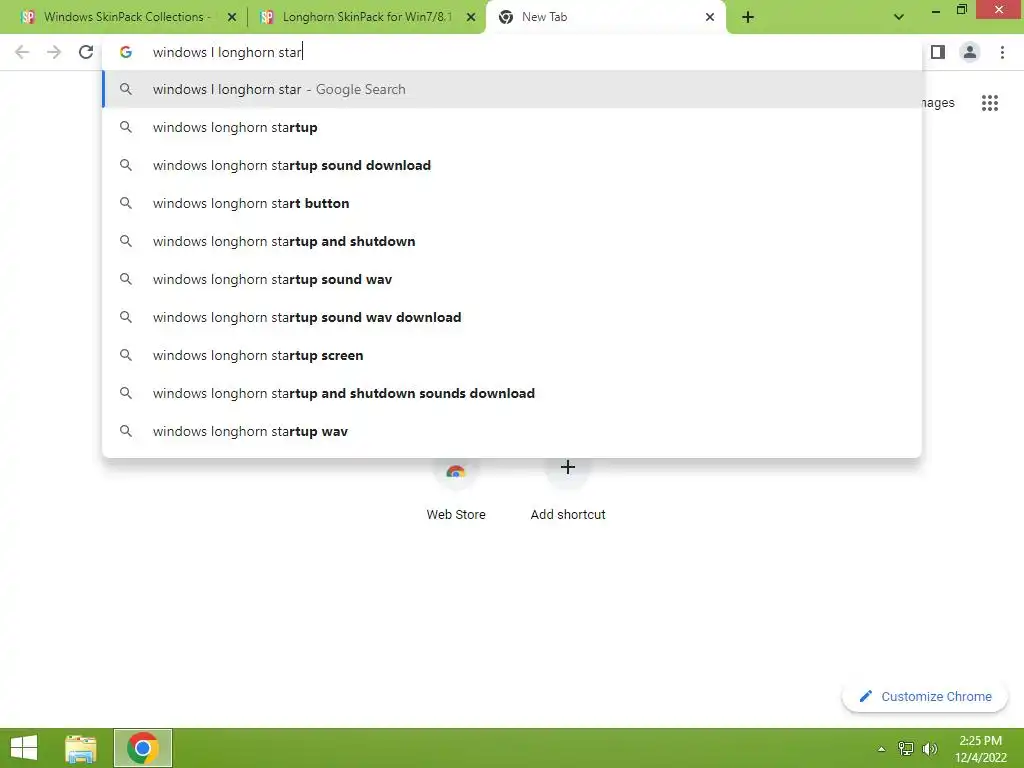Click search icon beside 'windows longhorn startup wav'
Viewport: 1024px width, 768px height.
click(x=126, y=431)
